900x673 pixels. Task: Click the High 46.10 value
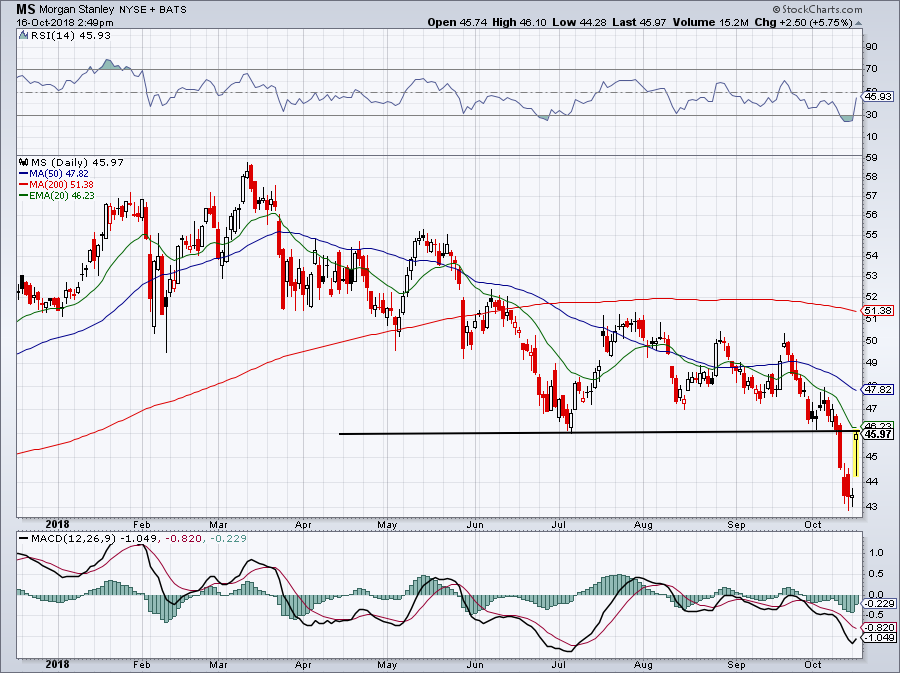coord(519,22)
